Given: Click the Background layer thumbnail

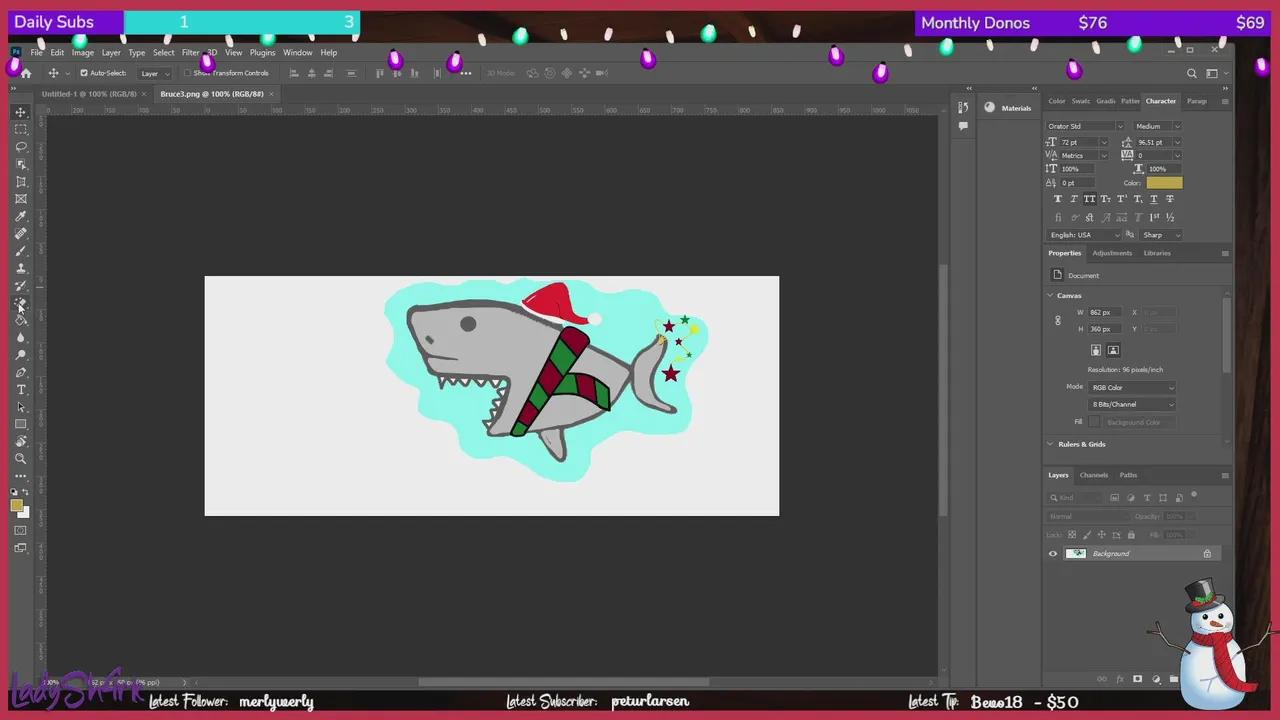Looking at the screenshot, I should tap(1076, 554).
